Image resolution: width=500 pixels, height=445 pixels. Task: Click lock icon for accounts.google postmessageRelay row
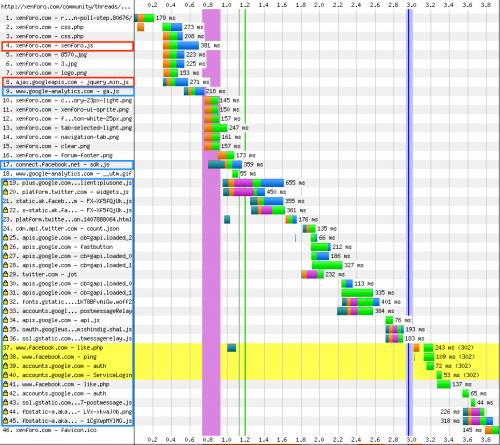tap(5, 311)
